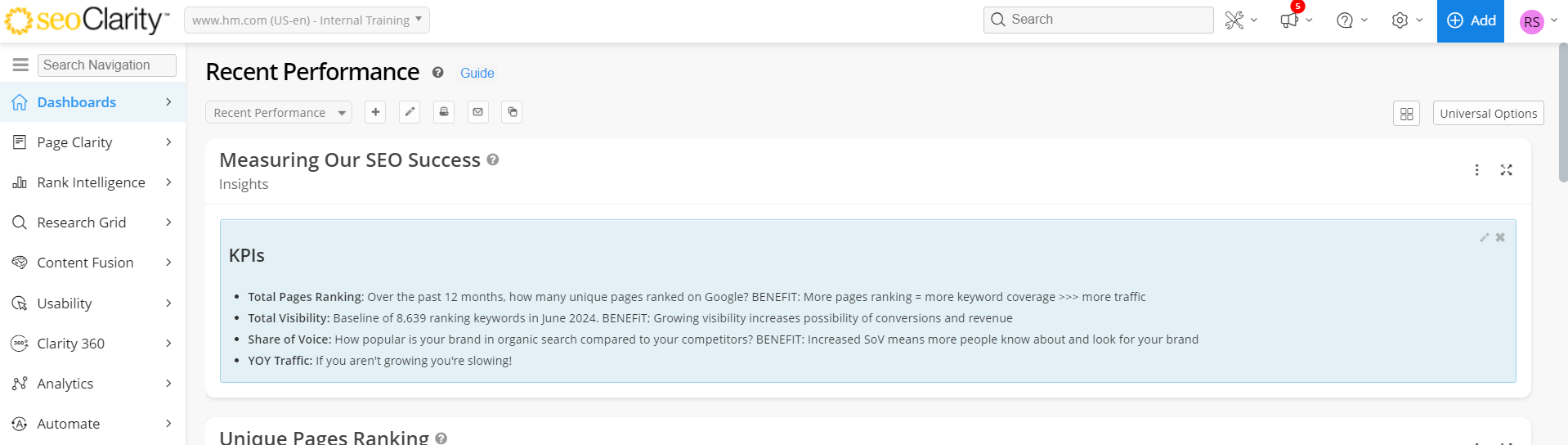
Task: Open the Recent Performance dashboard dropdown
Action: coord(278,113)
